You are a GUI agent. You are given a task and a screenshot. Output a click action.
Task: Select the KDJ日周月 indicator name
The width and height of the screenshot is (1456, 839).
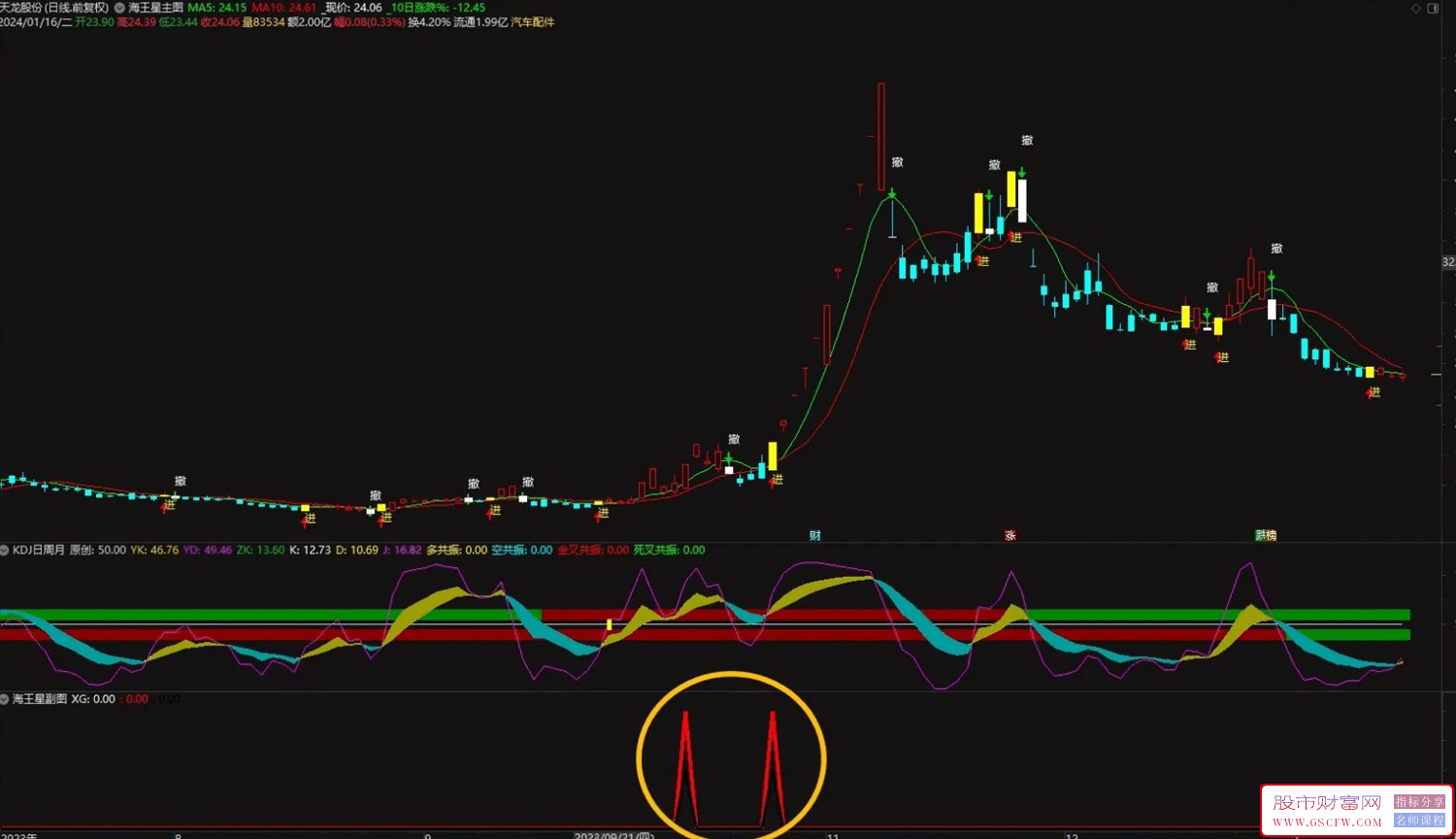tap(39, 550)
